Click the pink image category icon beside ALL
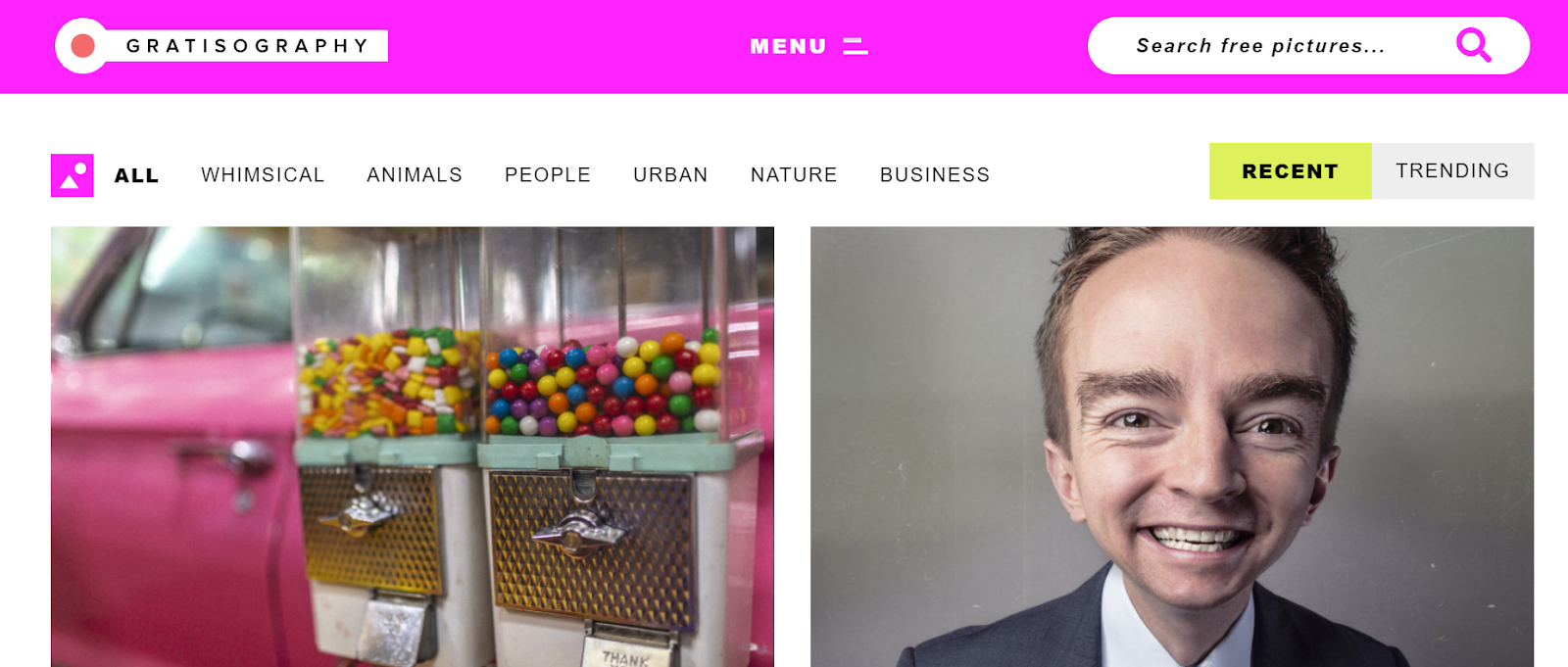This screenshot has height=667, width=1568. click(x=73, y=175)
